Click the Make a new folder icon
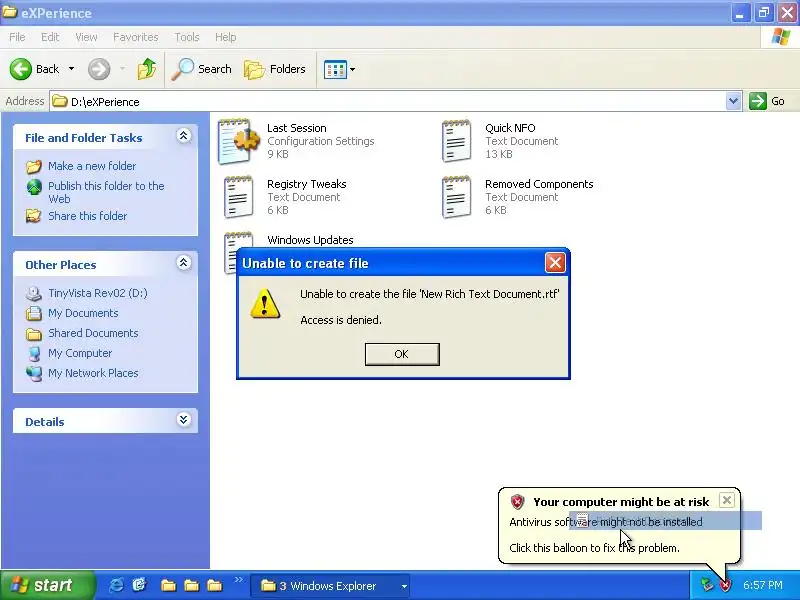This screenshot has width=800, height=600. pyautogui.click(x=34, y=166)
